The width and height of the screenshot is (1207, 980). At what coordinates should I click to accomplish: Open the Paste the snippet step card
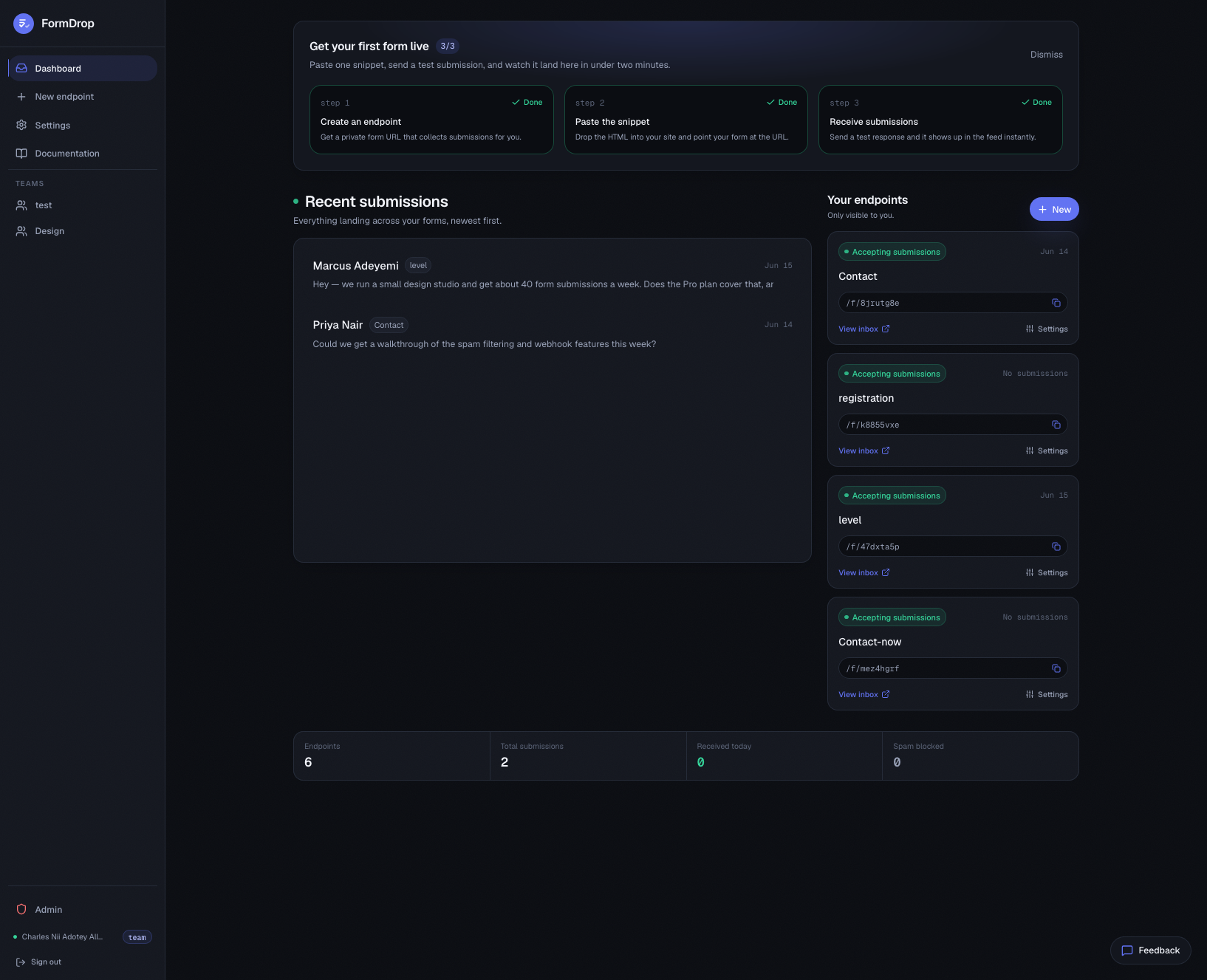pos(686,120)
